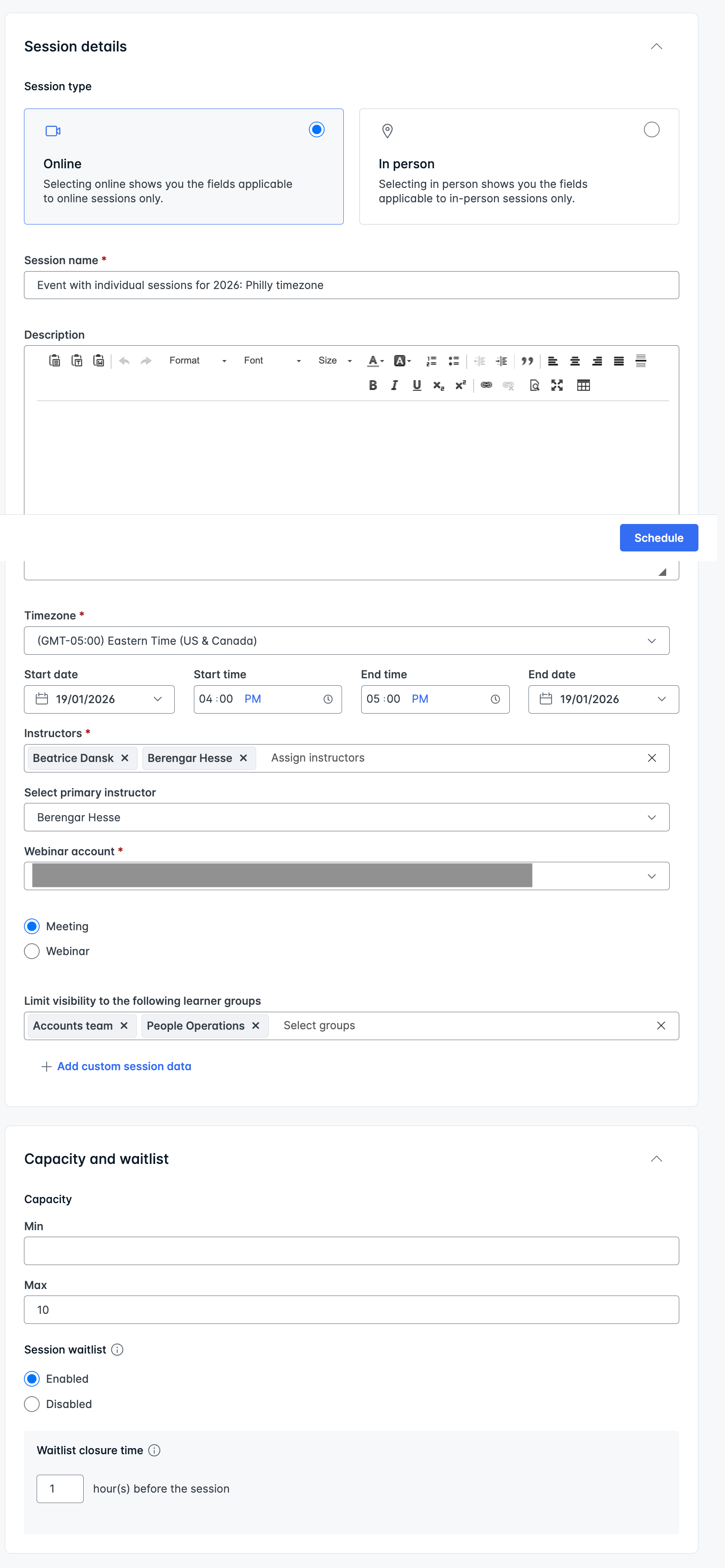725x1568 pixels.
Task: Click the Min capacity field
Action: coord(352,1251)
